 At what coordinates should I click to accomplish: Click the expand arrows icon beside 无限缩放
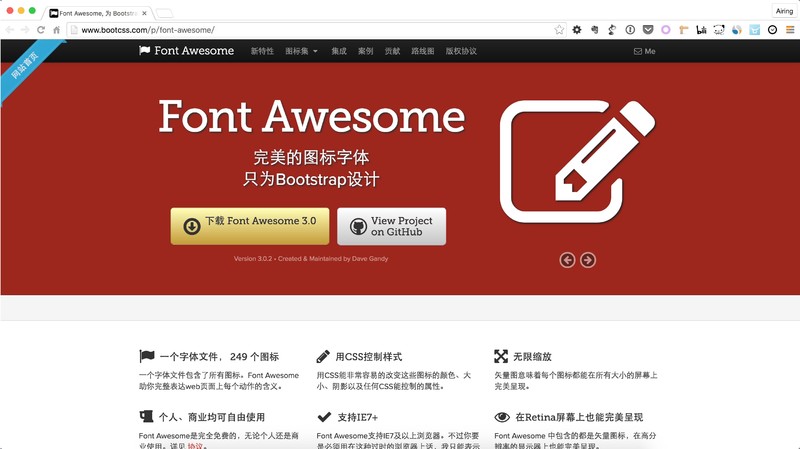point(501,356)
